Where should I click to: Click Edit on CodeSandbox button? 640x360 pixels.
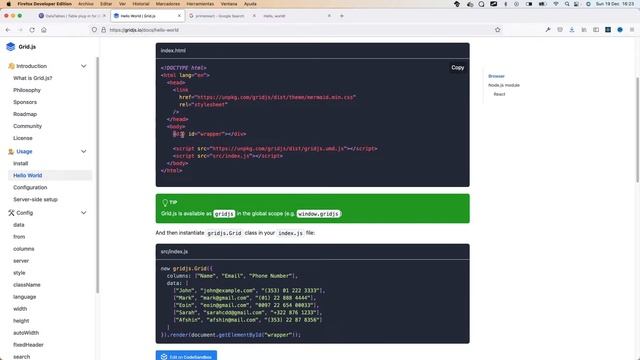[x=186, y=356]
